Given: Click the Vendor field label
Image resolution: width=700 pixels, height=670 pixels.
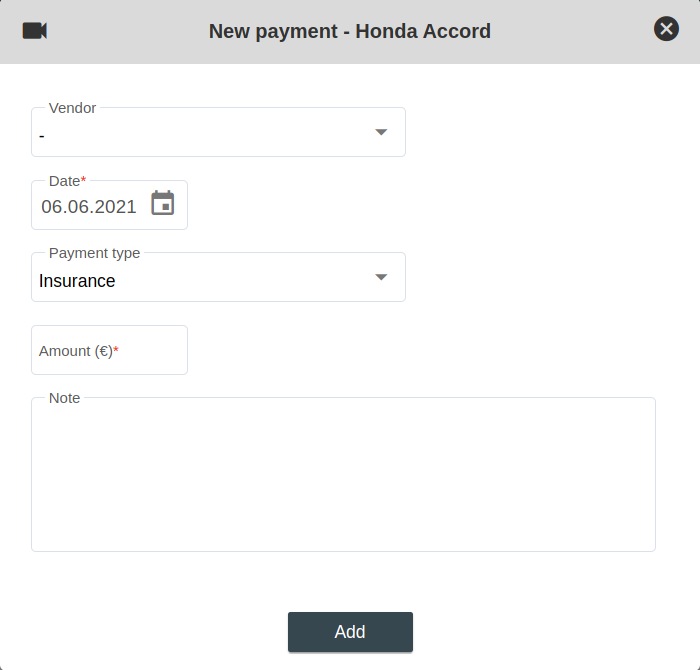Looking at the screenshot, I should (x=72, y=108).
